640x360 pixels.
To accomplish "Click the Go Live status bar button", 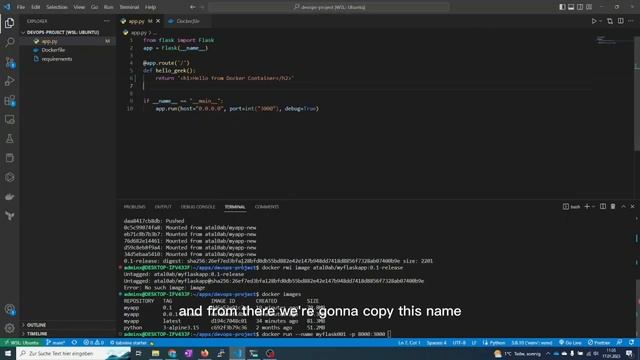I will pyautogui.click(x=570, y=342).
